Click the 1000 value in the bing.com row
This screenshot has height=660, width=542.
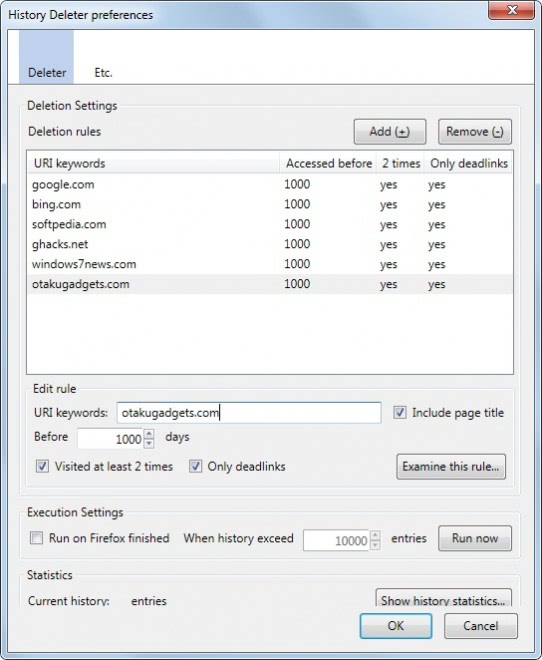pos(297,204)
